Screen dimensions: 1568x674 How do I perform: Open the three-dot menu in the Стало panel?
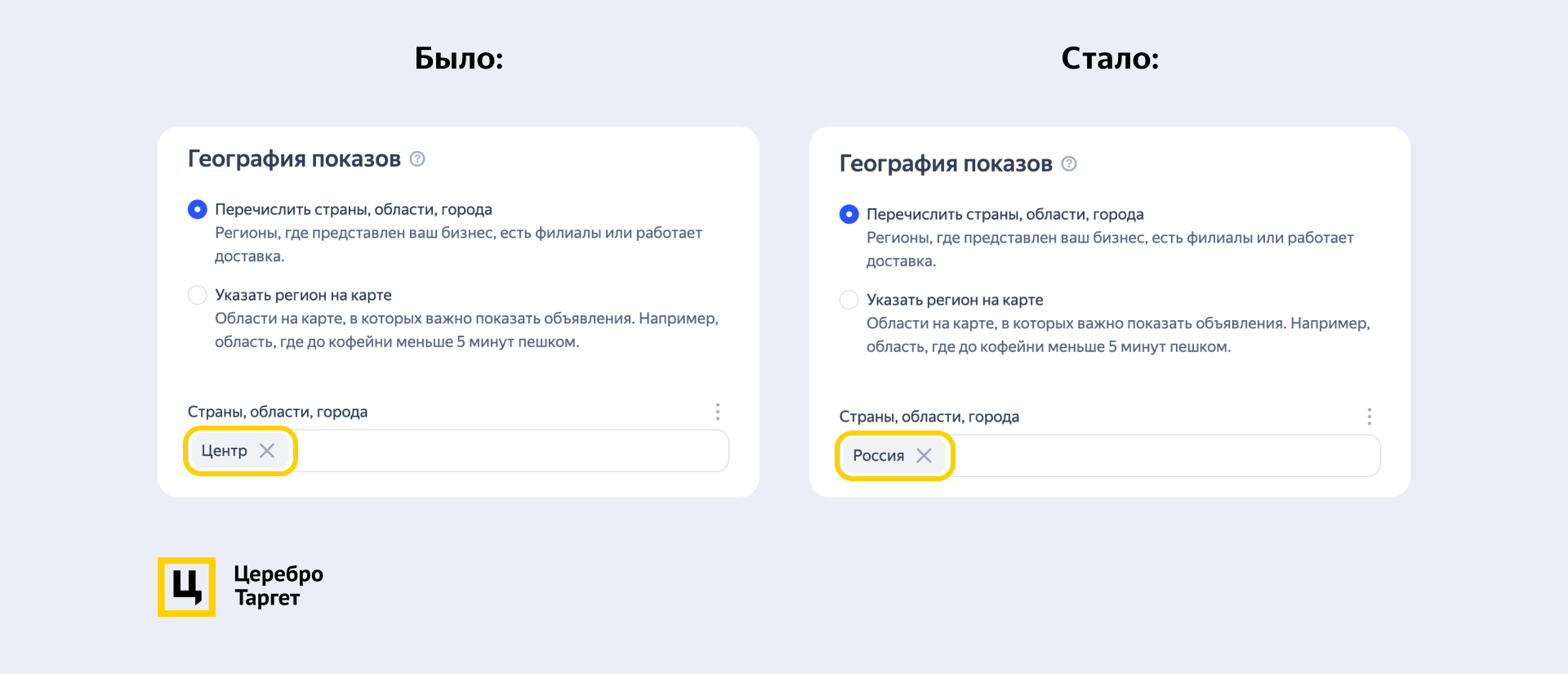click(1370, 417)
